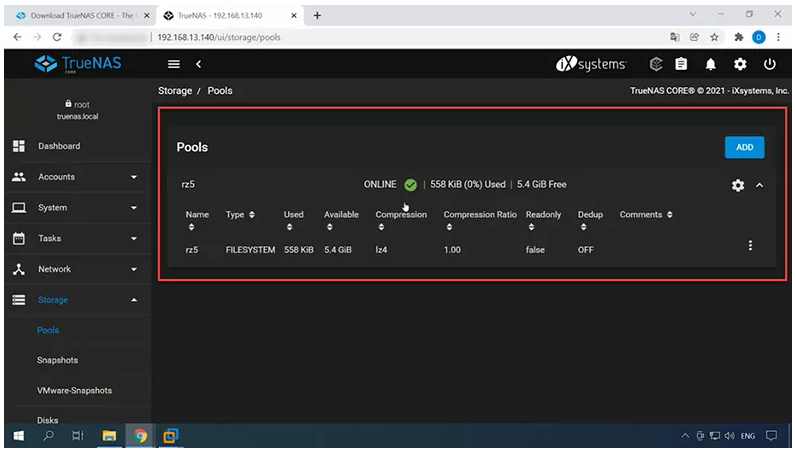Screen dimensions: 796x455
Task: Bookmark this page with star
Action: click(x=714, y=37)
